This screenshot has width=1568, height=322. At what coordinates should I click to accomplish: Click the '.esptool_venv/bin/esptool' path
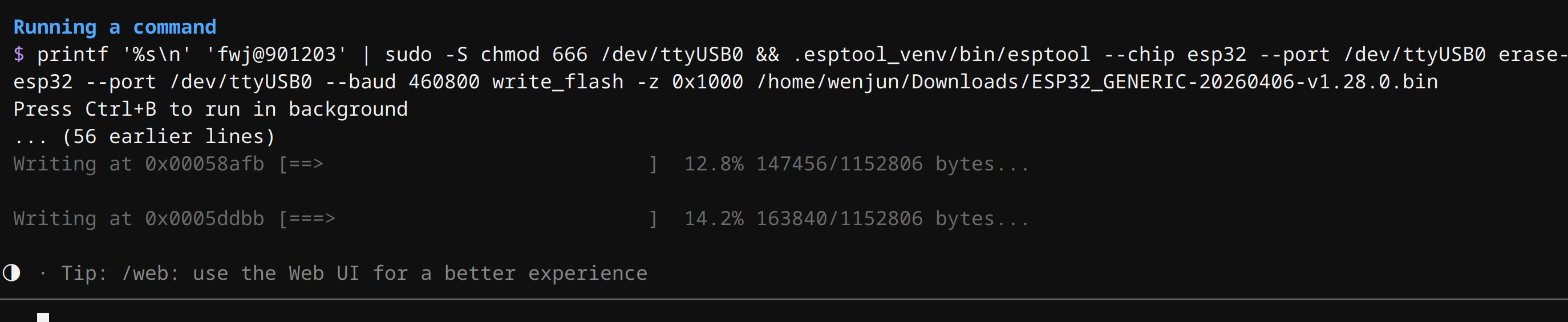pos(941,55)
